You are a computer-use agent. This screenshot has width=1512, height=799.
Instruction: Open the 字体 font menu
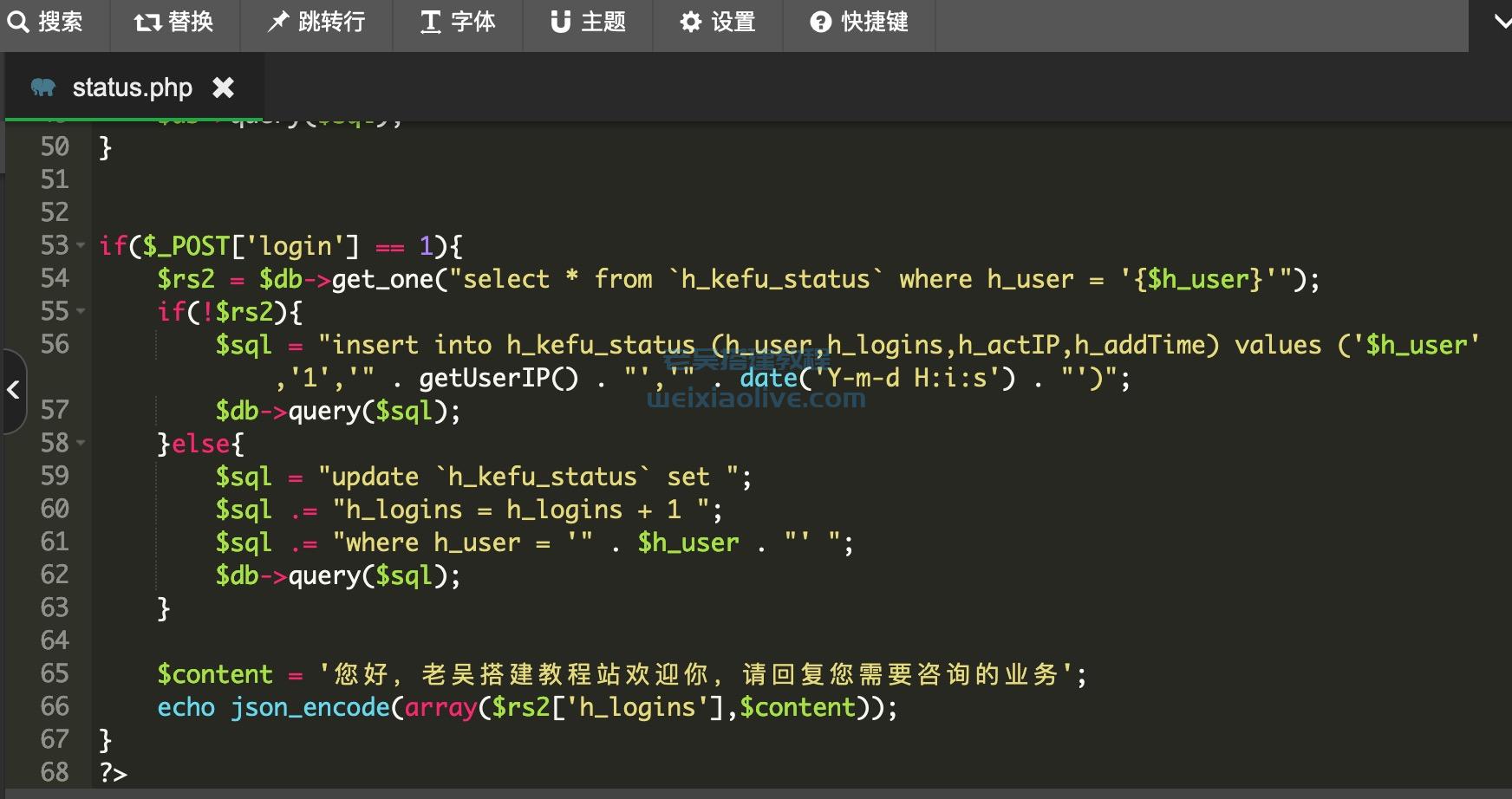458,22
